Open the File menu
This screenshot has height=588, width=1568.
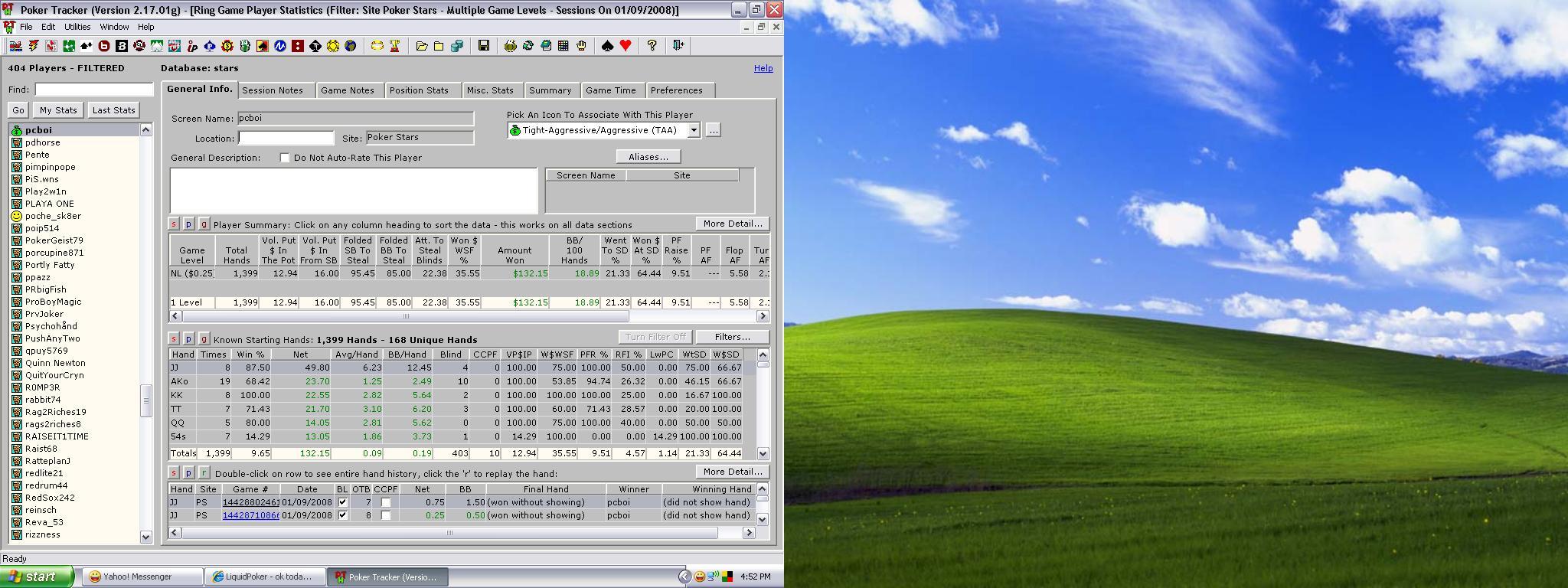click(26, 27)
